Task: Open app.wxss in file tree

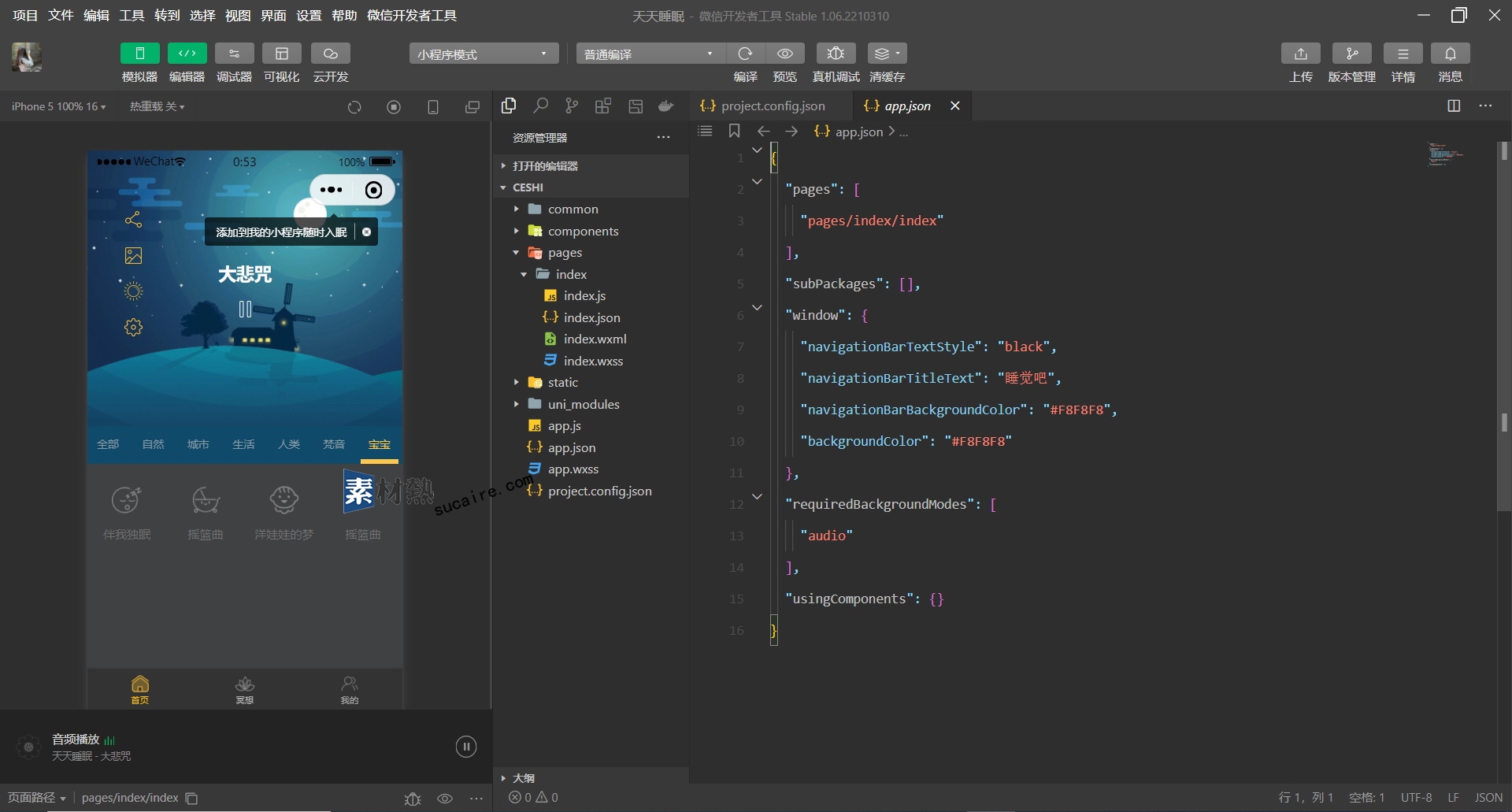Action: tap(591, 469)
